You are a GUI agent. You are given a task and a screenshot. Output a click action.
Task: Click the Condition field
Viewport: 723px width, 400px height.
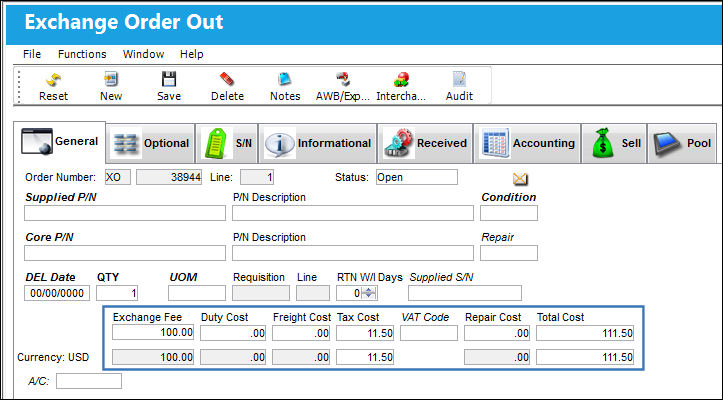click(x=509, y=213)
